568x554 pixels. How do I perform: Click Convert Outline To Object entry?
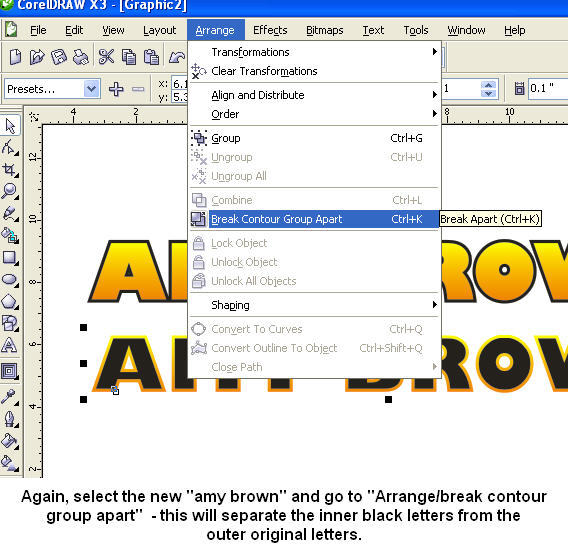[314, 348]
